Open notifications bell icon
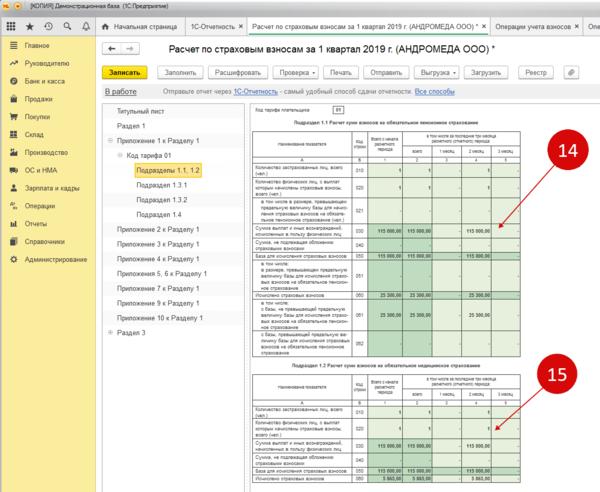Screen dimensions: 600x492 86,26
